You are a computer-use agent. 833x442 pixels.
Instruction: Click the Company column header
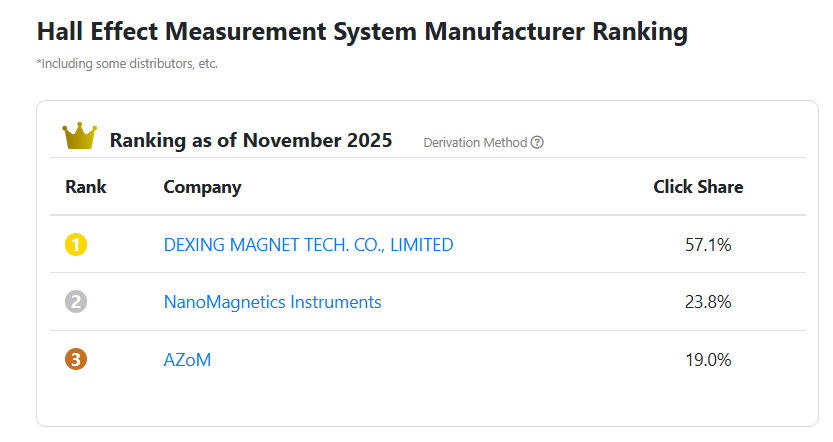pos(202,187)
